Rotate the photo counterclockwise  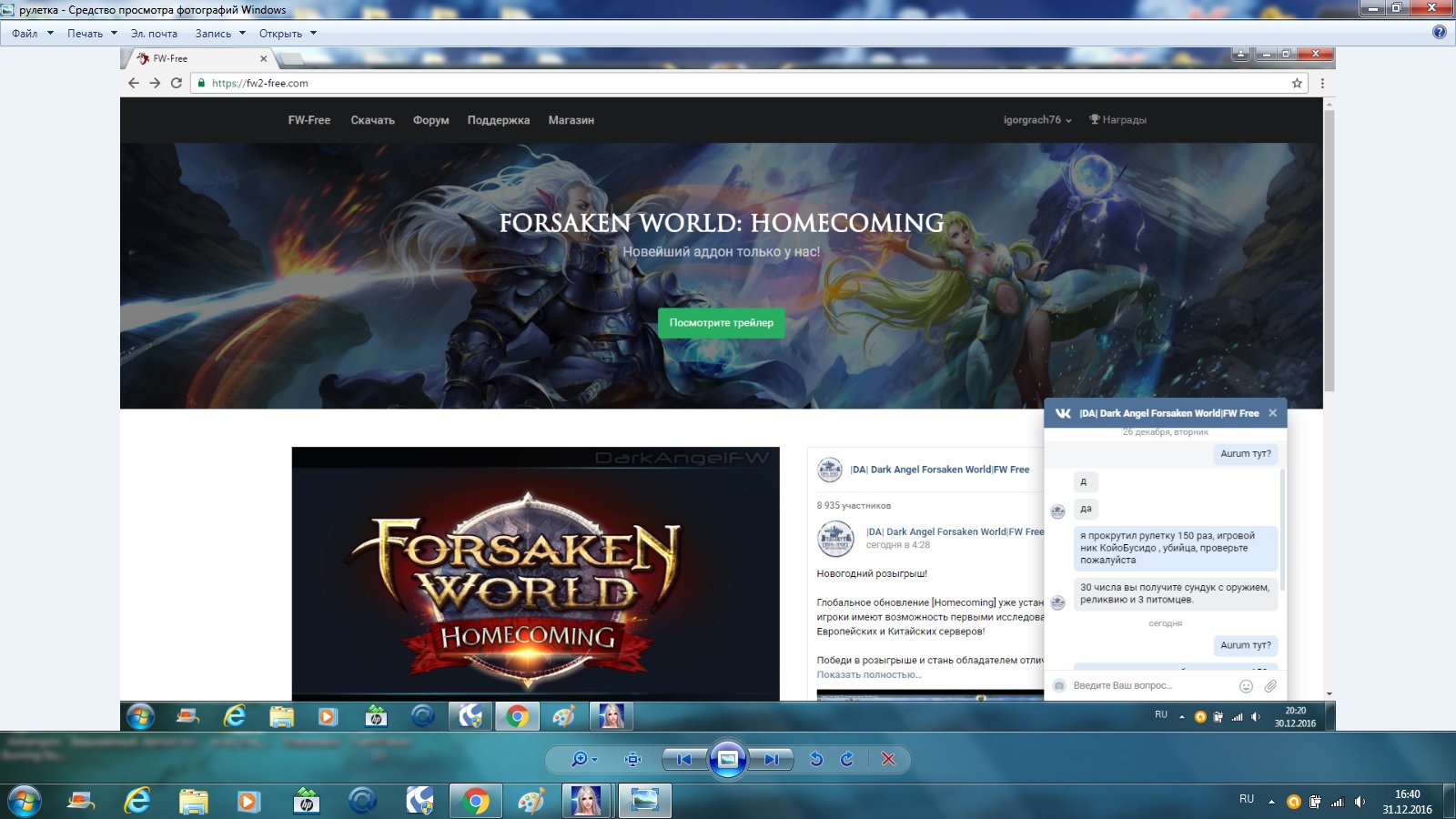[816, 759]
